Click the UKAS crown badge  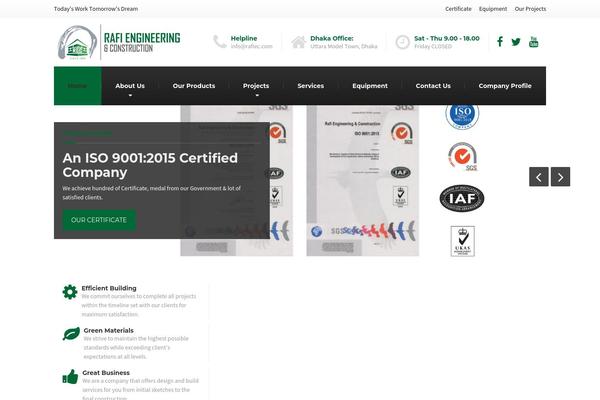coord(463,241)
